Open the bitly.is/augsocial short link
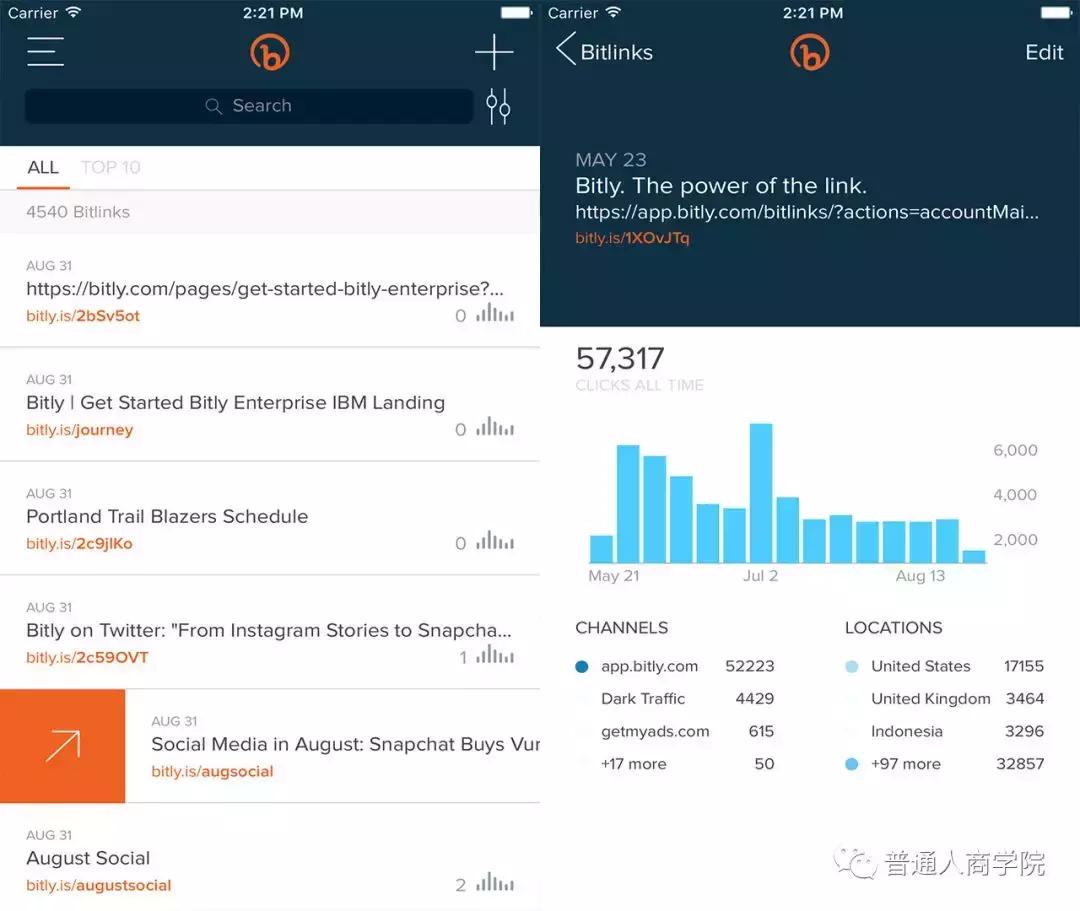Image resolution: width=1080 pixels, height=911 pixels. tap(212, 771)
